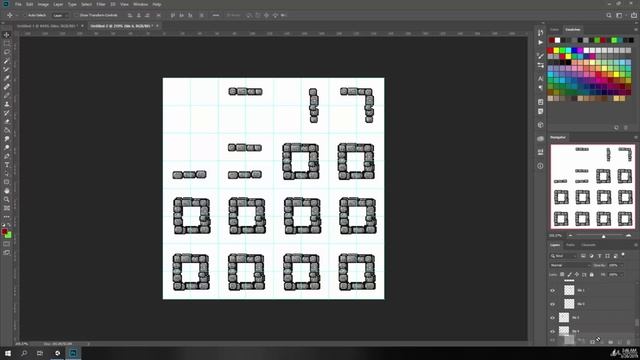
Task: Select the Eyedropper tool
Action: 7,78
